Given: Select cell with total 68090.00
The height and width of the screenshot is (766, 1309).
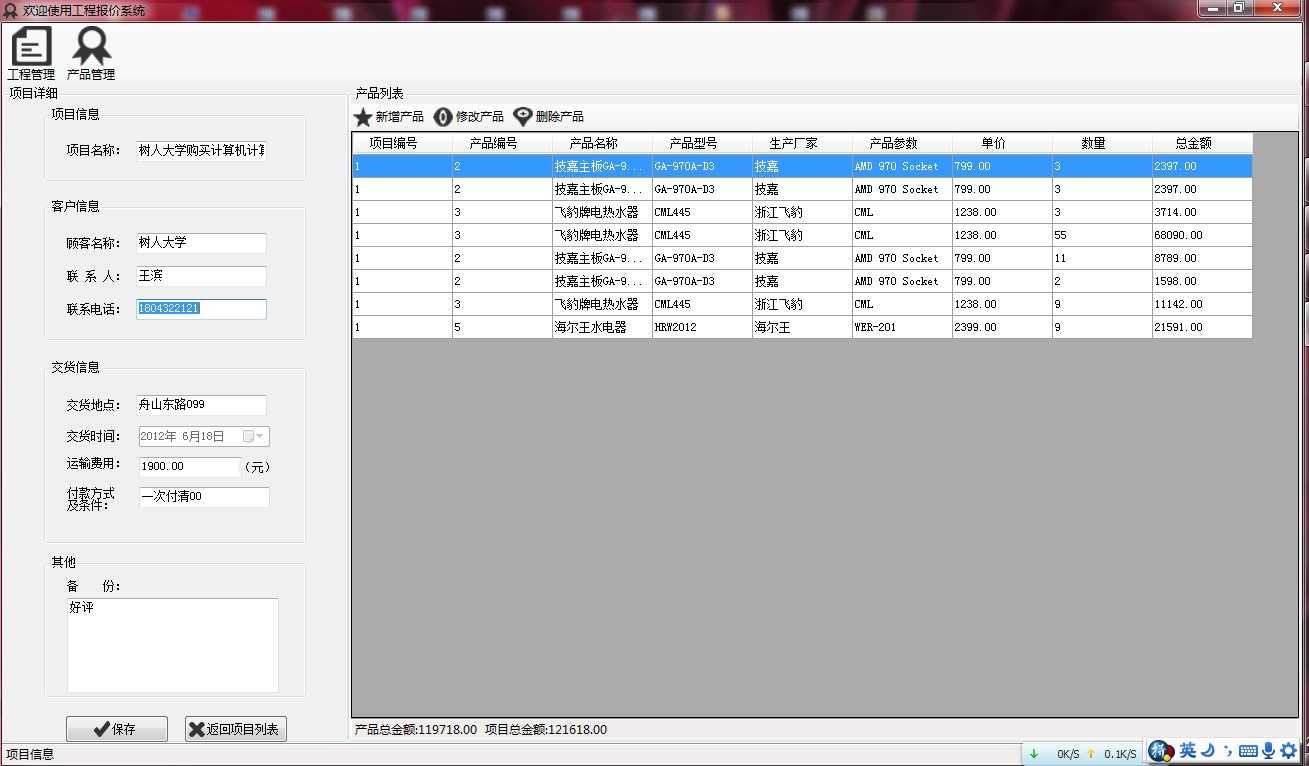Looking at the screenshot, I should coord(1202,235).
